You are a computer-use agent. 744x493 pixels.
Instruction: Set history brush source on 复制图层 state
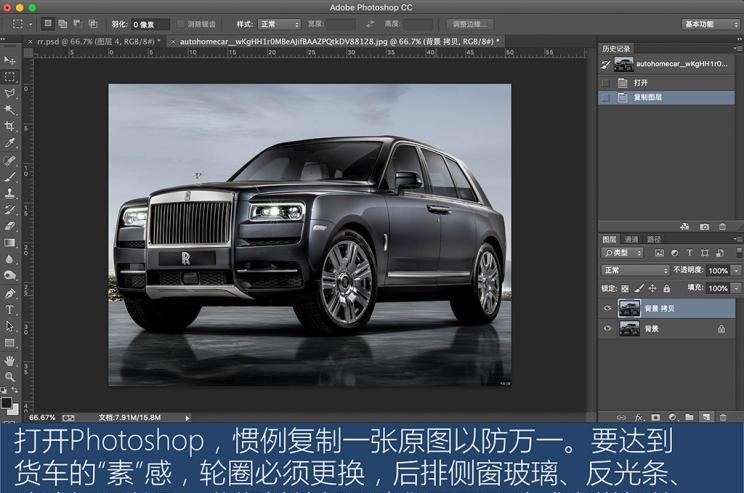point(605,97)
